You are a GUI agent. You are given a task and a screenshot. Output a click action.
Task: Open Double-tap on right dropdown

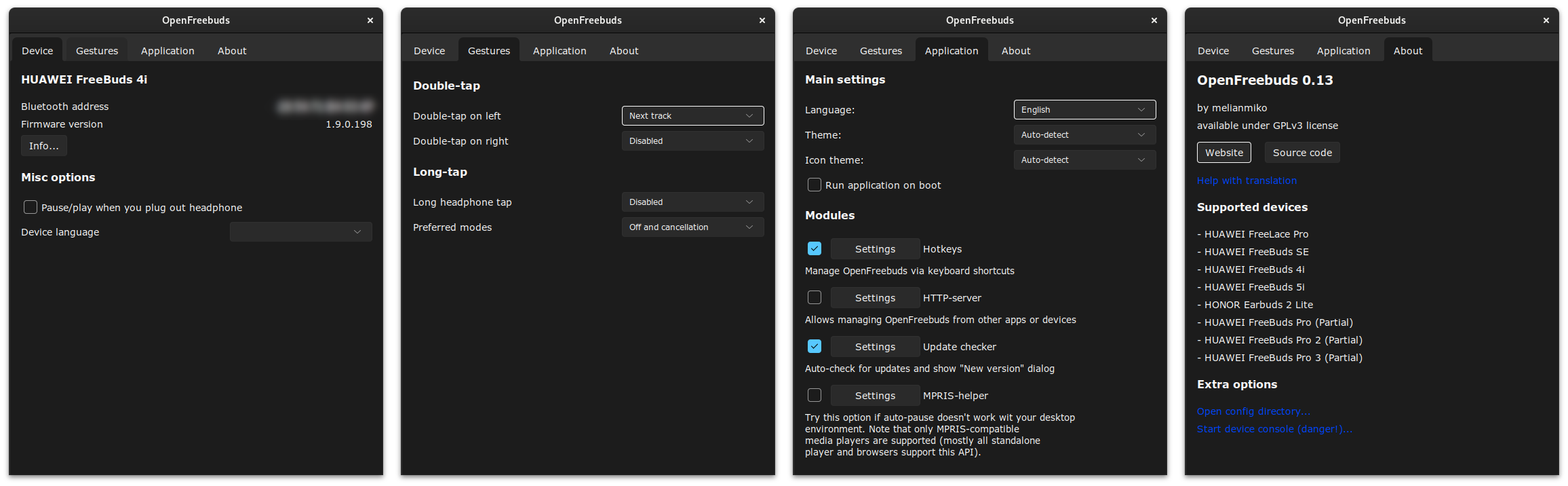pyautogui.click(x=693, y=141)
